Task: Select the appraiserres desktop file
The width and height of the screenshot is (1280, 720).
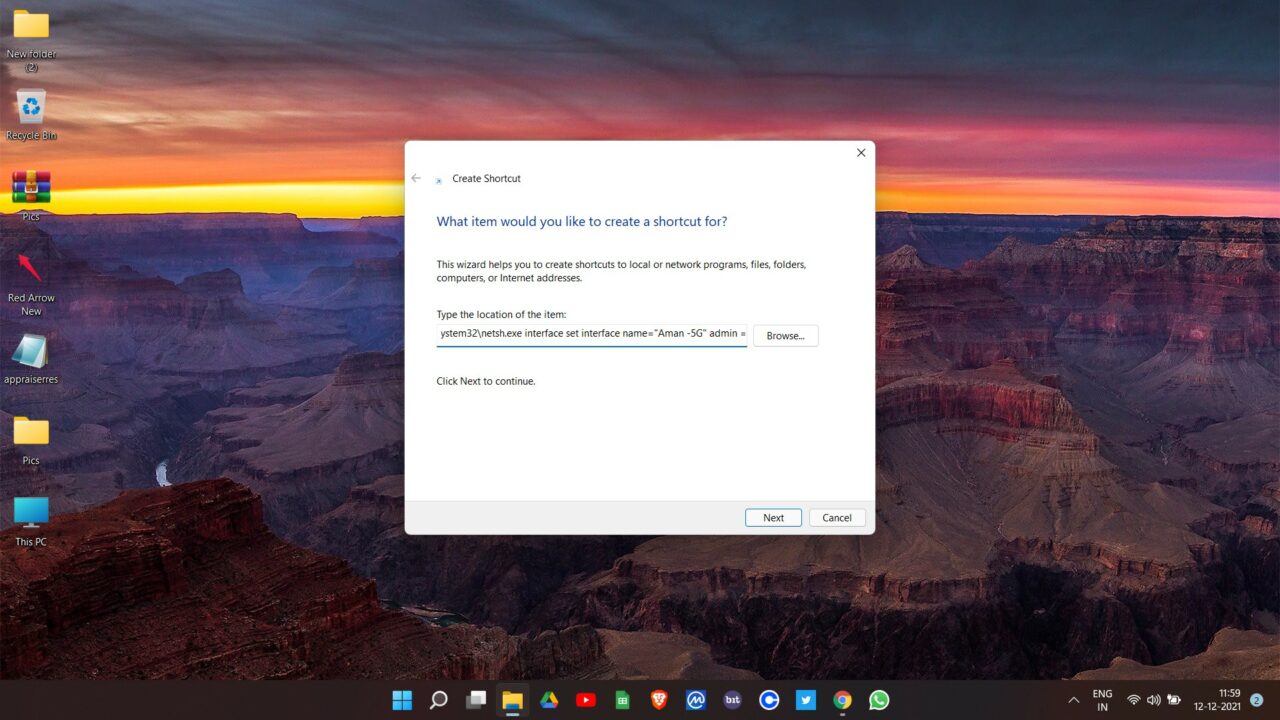Action: (31, 359)
